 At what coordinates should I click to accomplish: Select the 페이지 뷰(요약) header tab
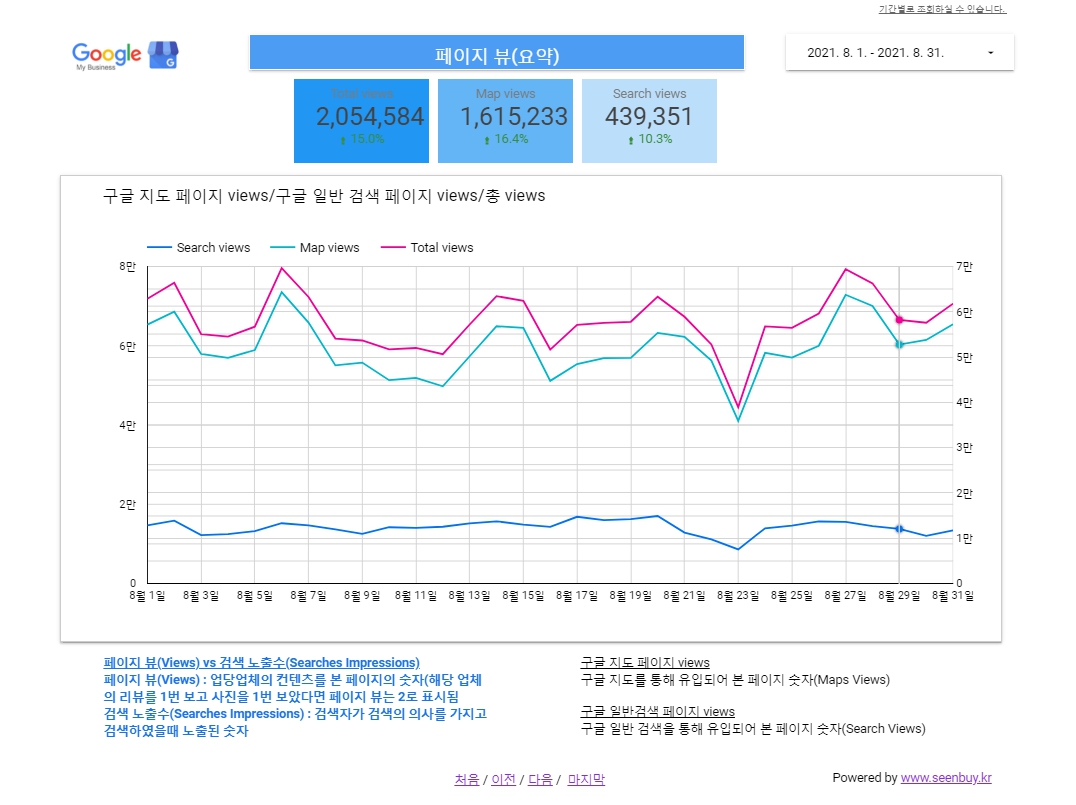pos(497,51)
